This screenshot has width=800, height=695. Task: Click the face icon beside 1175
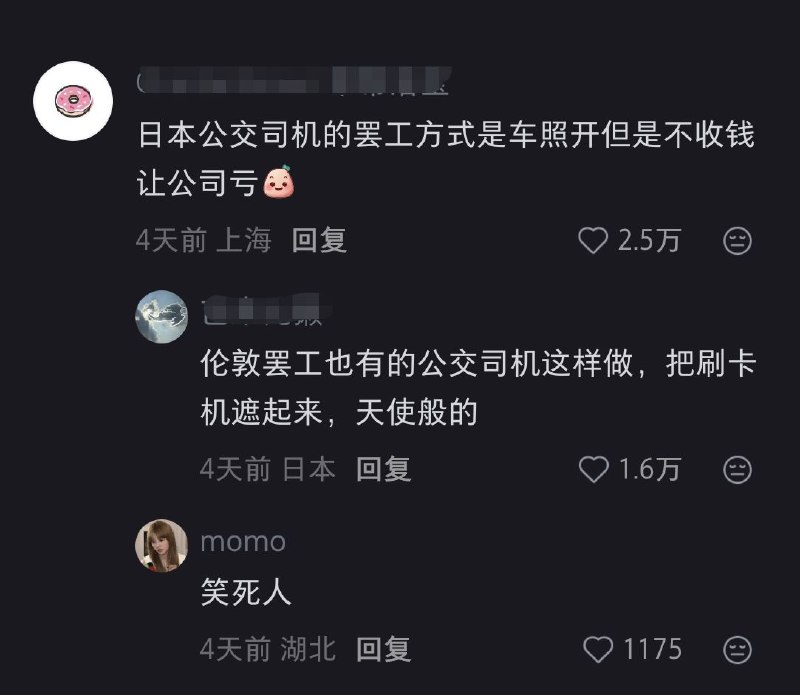click(737, 650)
